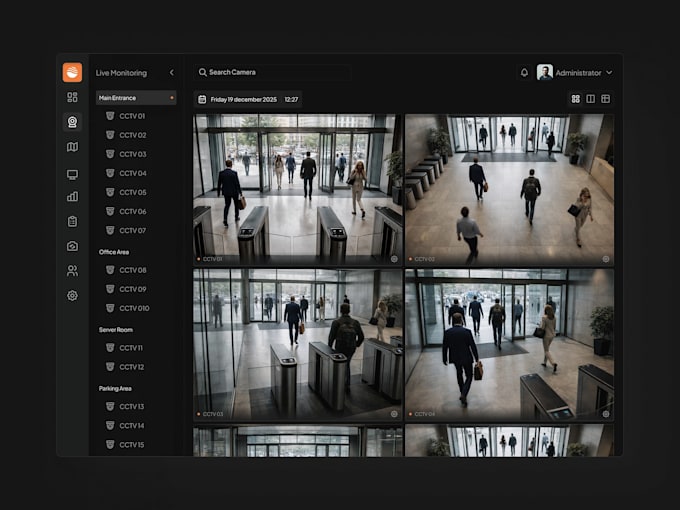Select CCTV 15 in camera list
This screenshot has height=510, width=680.
click(x=125, y=445)
